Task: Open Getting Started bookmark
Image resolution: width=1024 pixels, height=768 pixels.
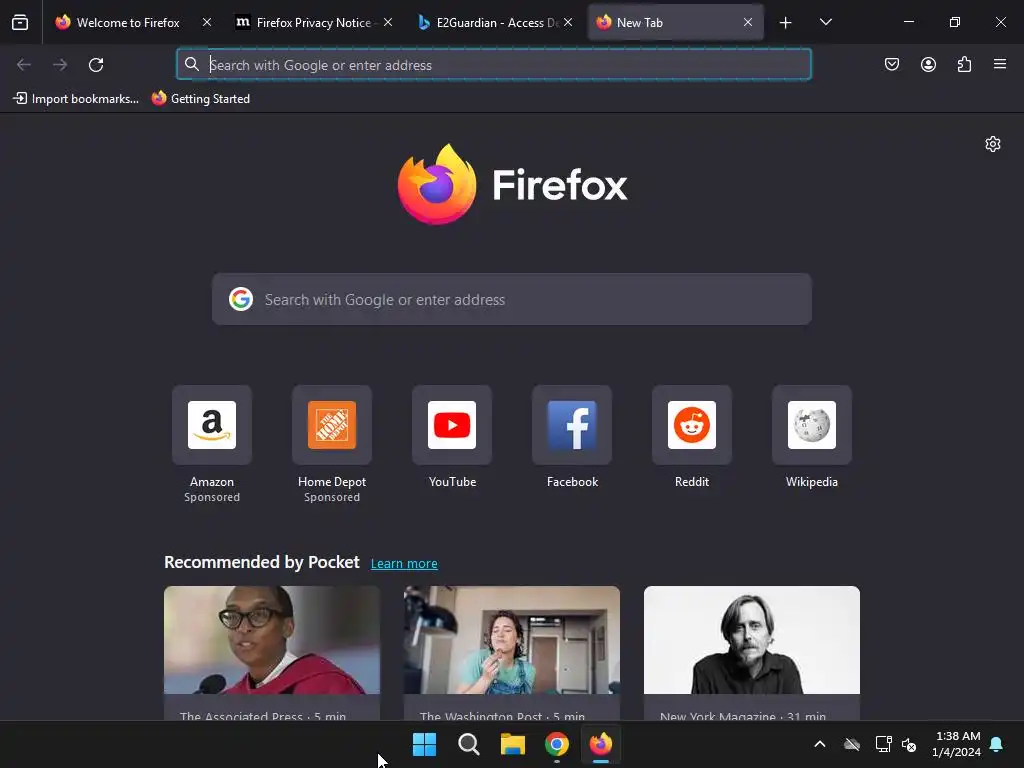Action: (x=201, y=99)
